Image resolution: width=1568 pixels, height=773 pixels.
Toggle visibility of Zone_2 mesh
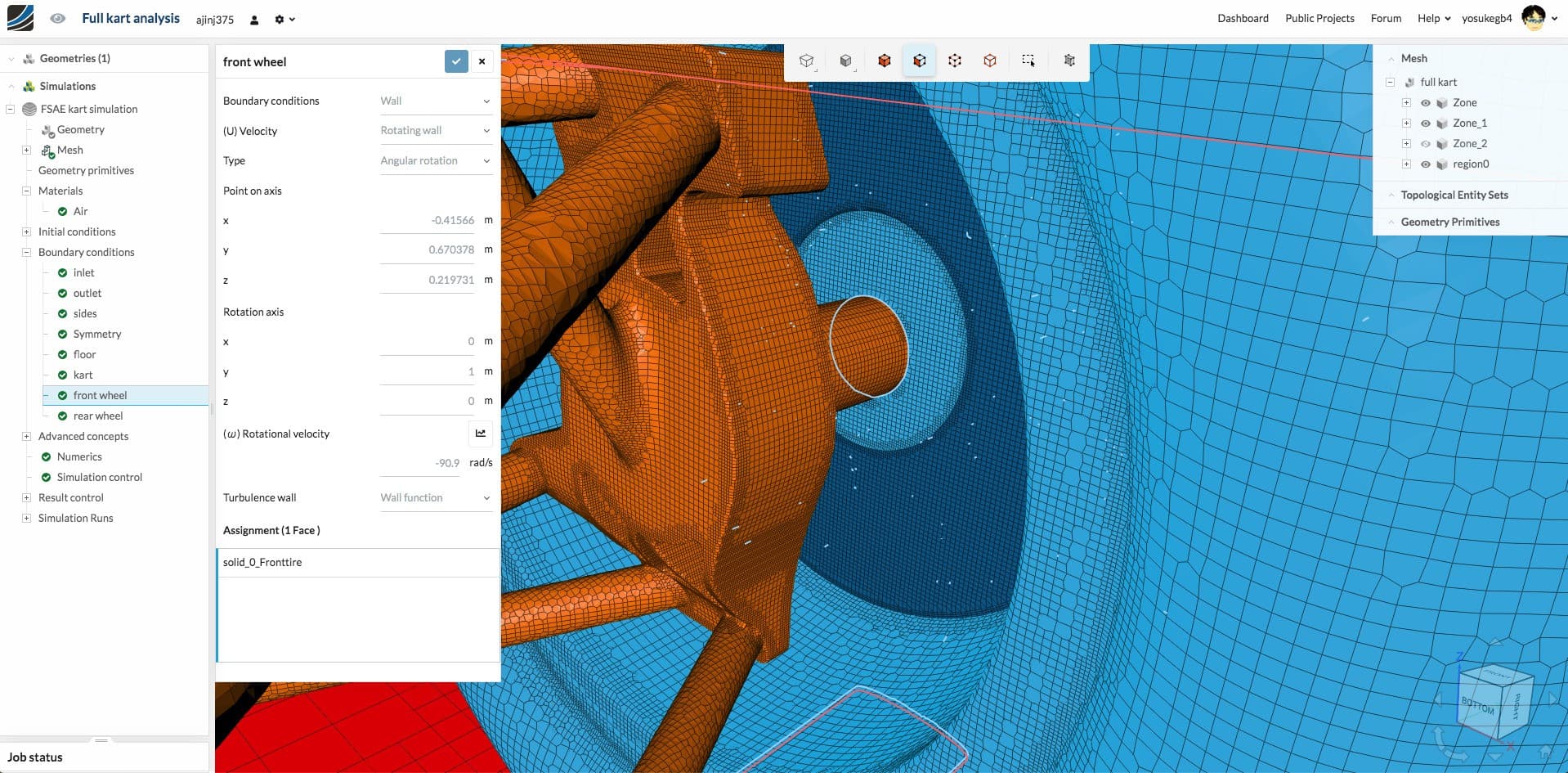[x=1425, y=144]
